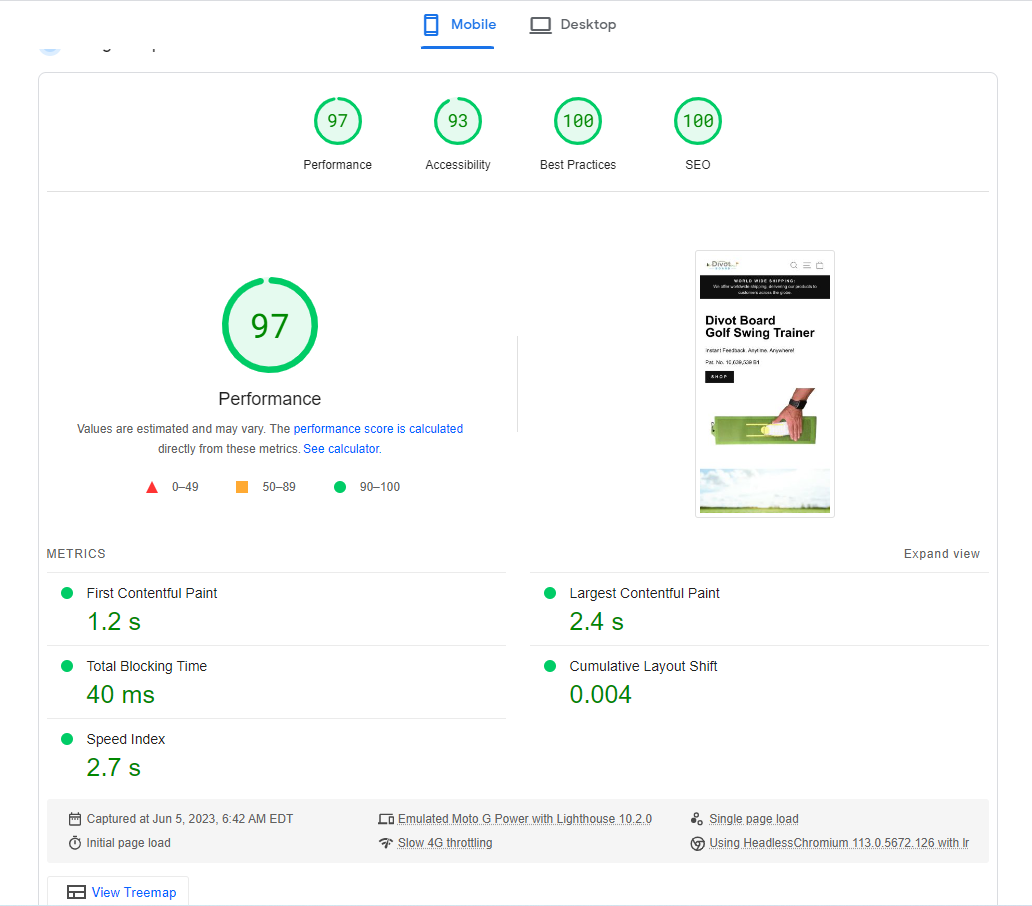Open the performance score is calculated link

click(x=378, y=428)
